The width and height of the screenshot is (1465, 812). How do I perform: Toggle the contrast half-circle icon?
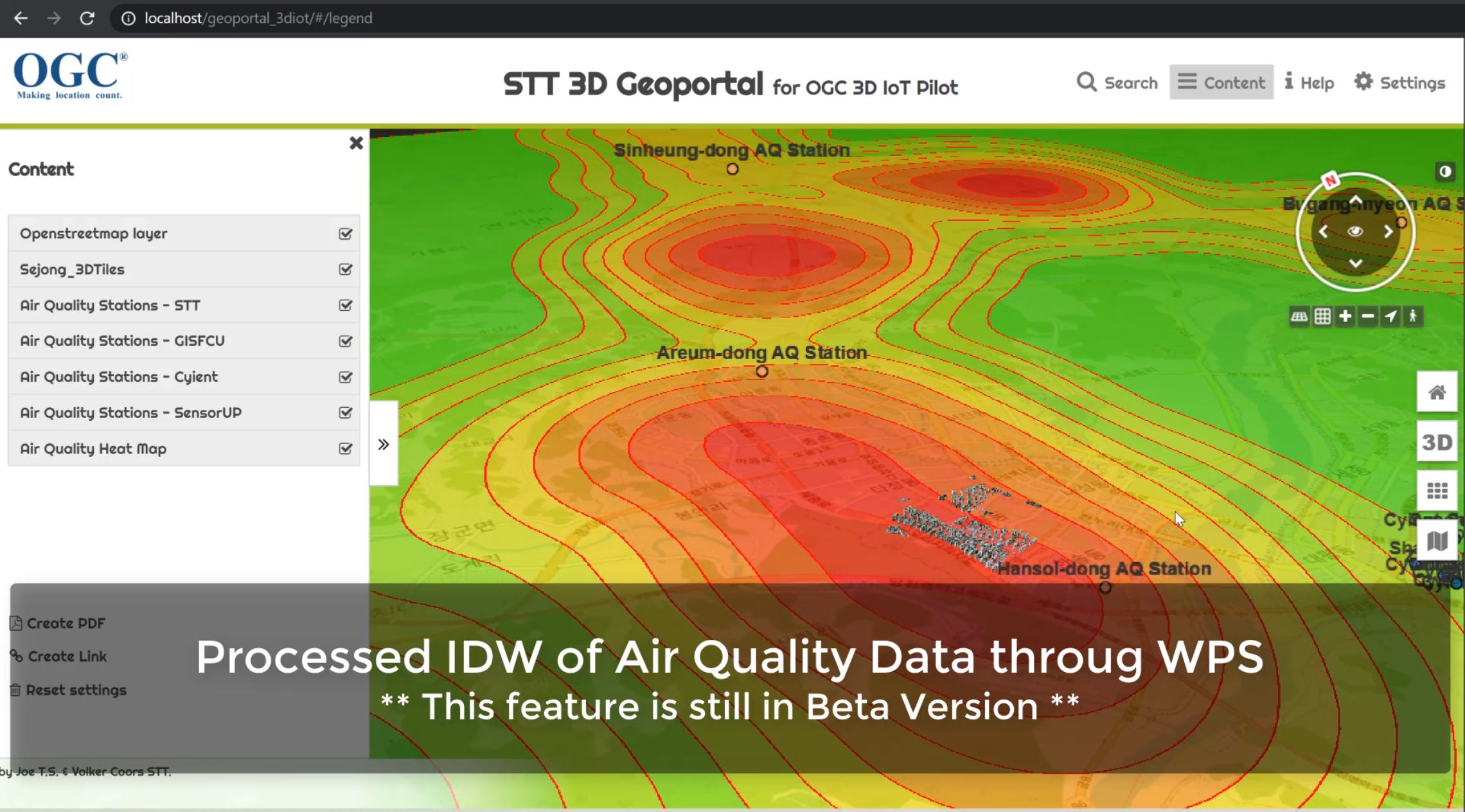click(x=1445, y=172)
